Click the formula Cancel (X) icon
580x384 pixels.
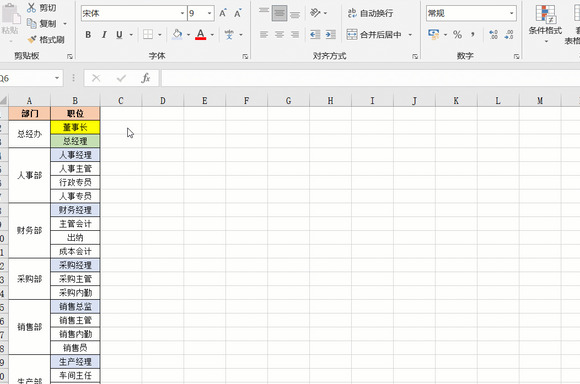point(96,78)
